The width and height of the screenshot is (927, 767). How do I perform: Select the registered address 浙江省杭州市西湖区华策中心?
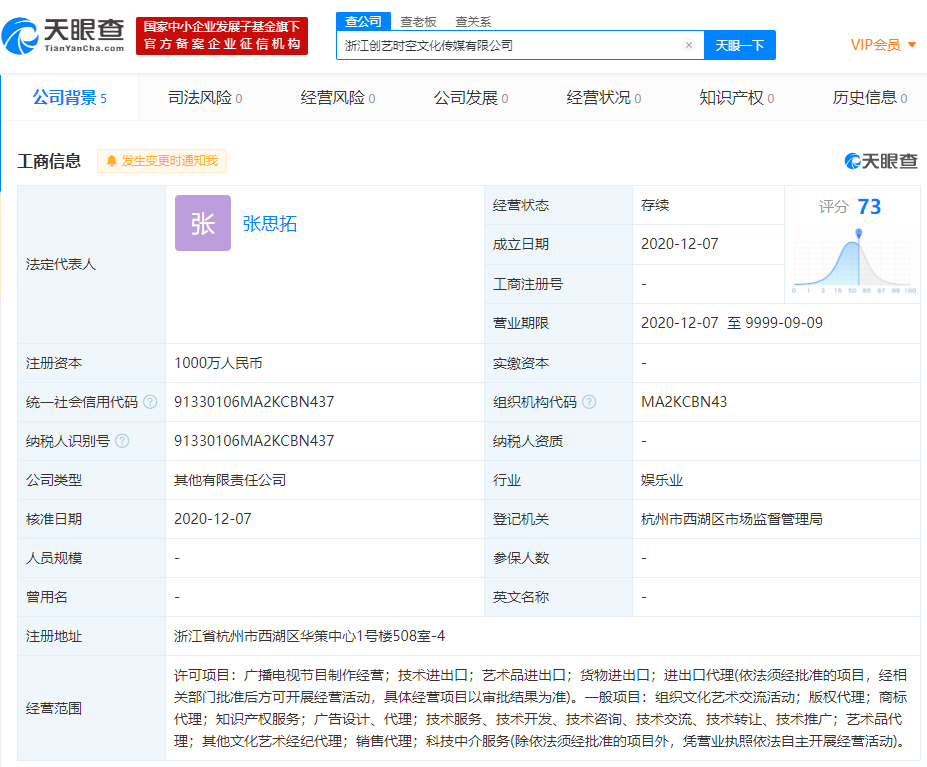(x=309, y=636)
